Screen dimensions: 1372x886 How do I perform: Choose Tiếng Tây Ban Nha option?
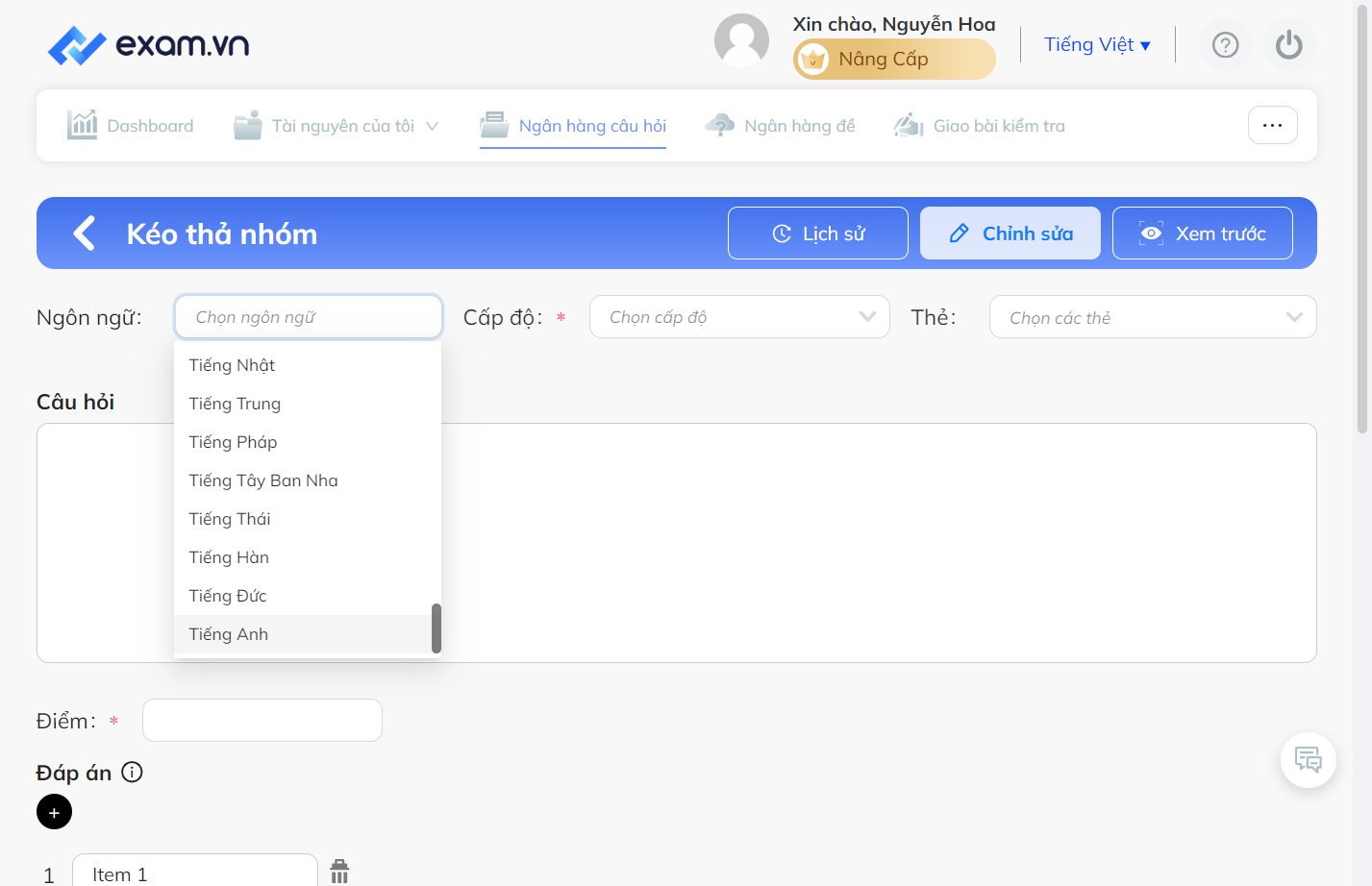click(308, 480)
